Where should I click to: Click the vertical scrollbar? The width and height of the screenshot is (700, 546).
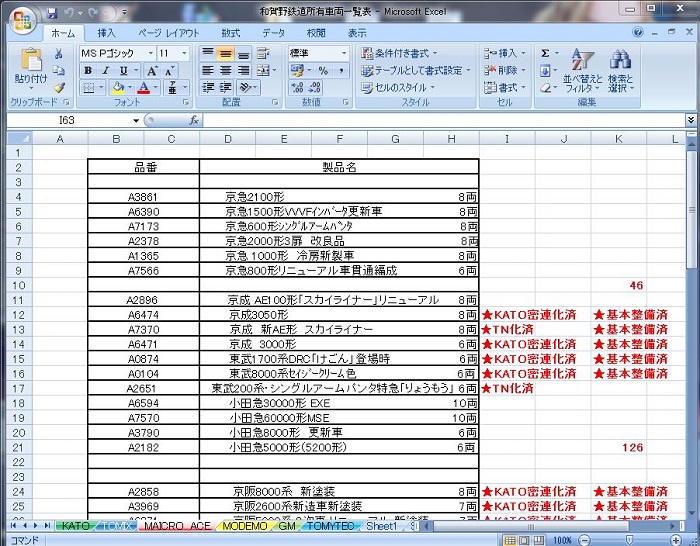[692, 210]
